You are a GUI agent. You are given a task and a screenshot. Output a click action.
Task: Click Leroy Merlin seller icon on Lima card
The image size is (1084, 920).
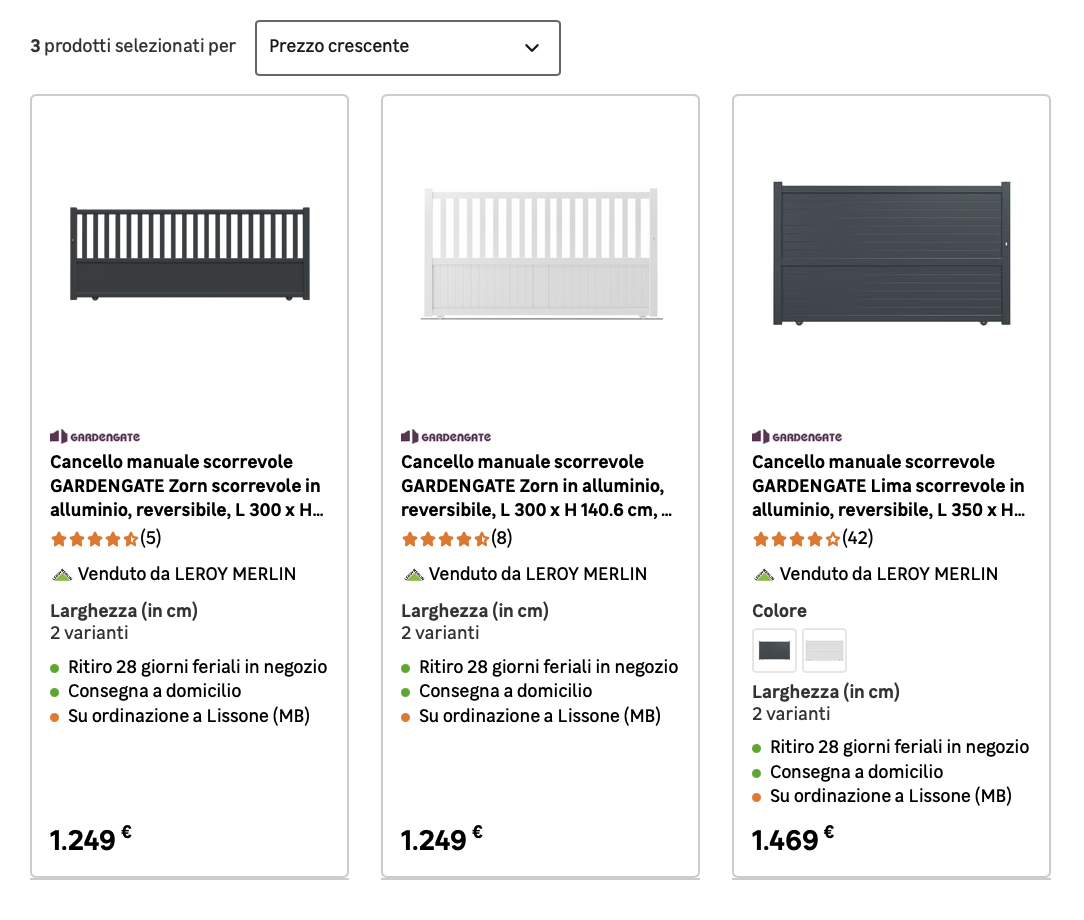coord(764,575)
